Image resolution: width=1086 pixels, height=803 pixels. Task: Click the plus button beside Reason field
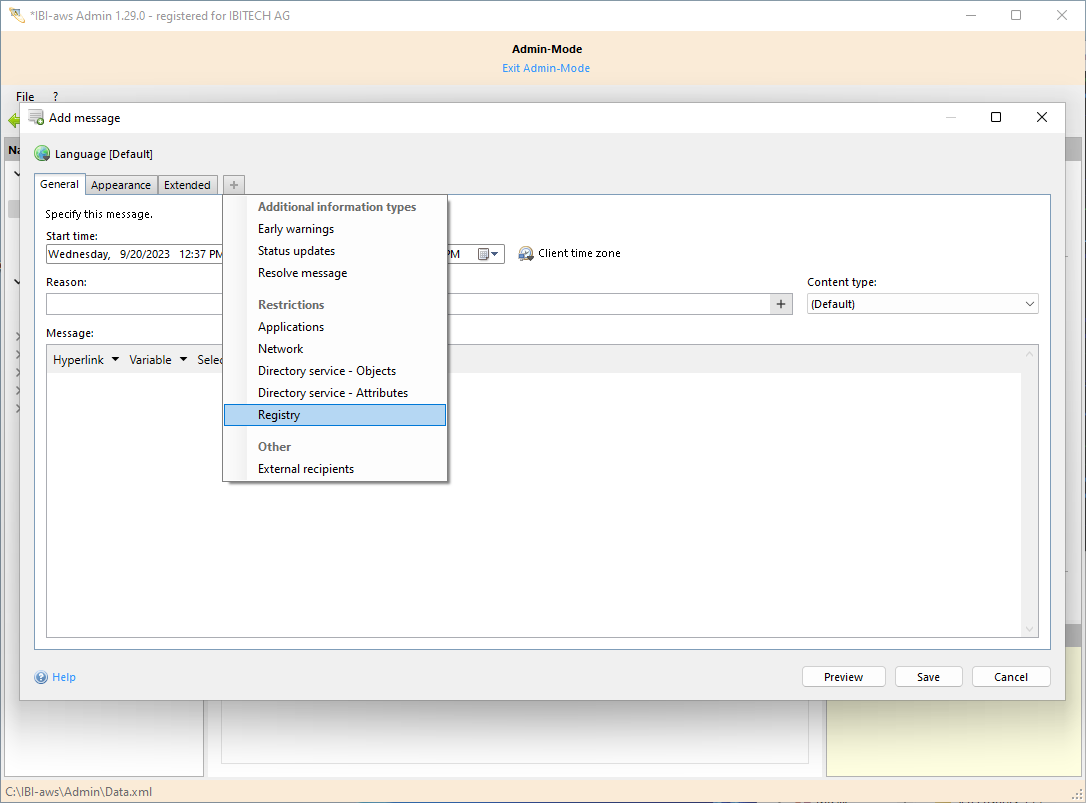[781, 304]
